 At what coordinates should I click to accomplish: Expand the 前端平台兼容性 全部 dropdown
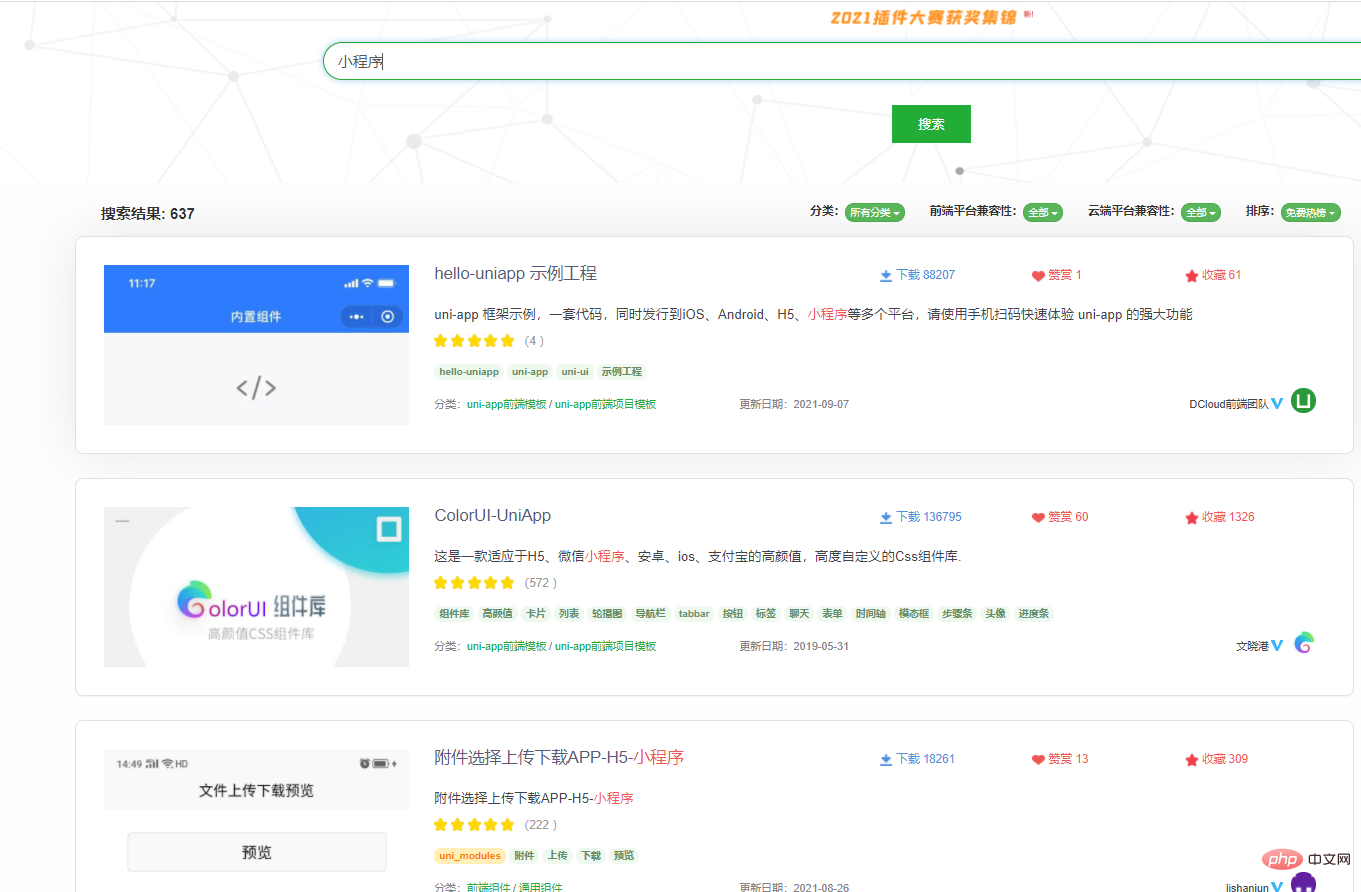click(1042, 213)
